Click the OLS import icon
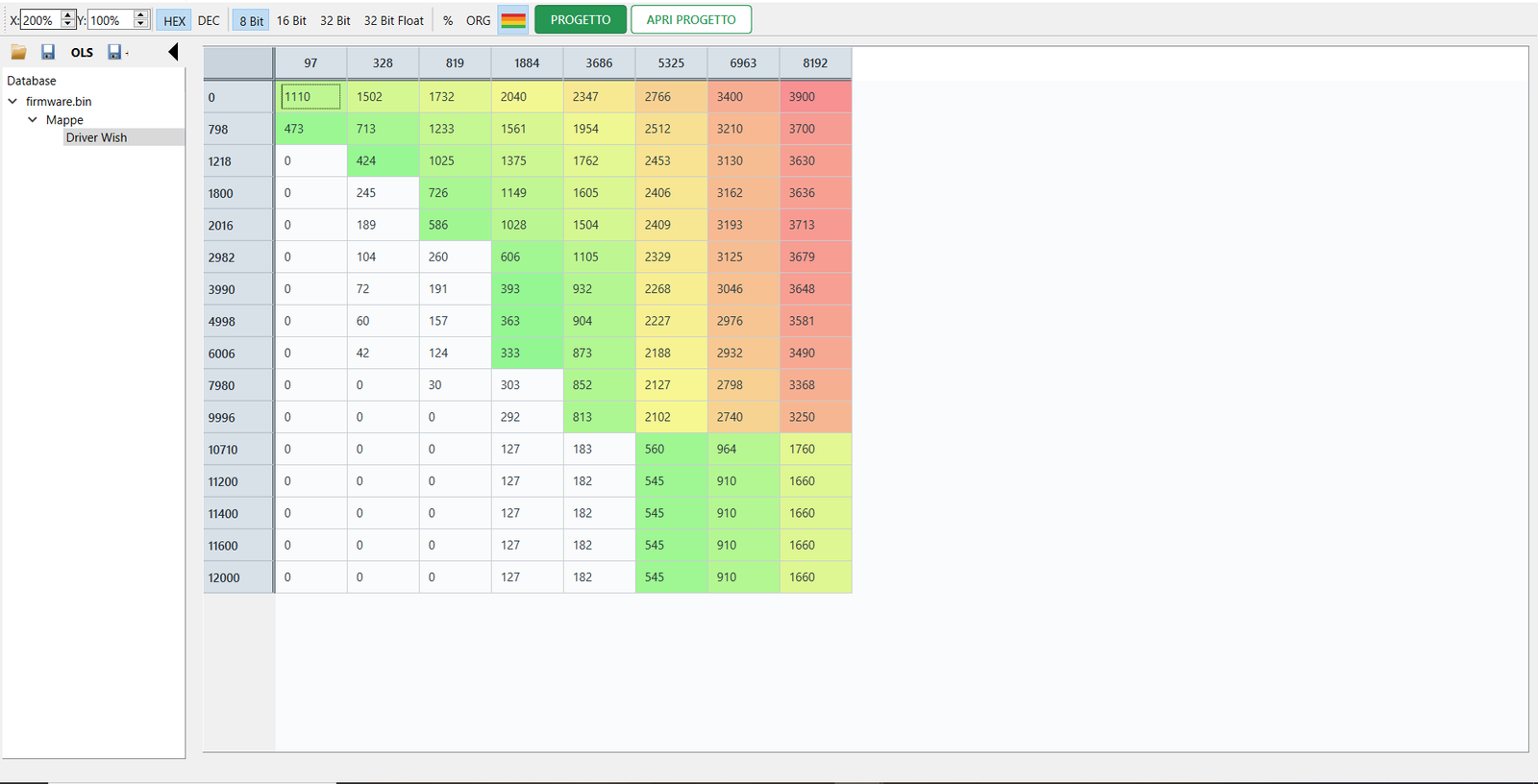1538x784 pixels. pyautogui.click(x=82, y=52)
